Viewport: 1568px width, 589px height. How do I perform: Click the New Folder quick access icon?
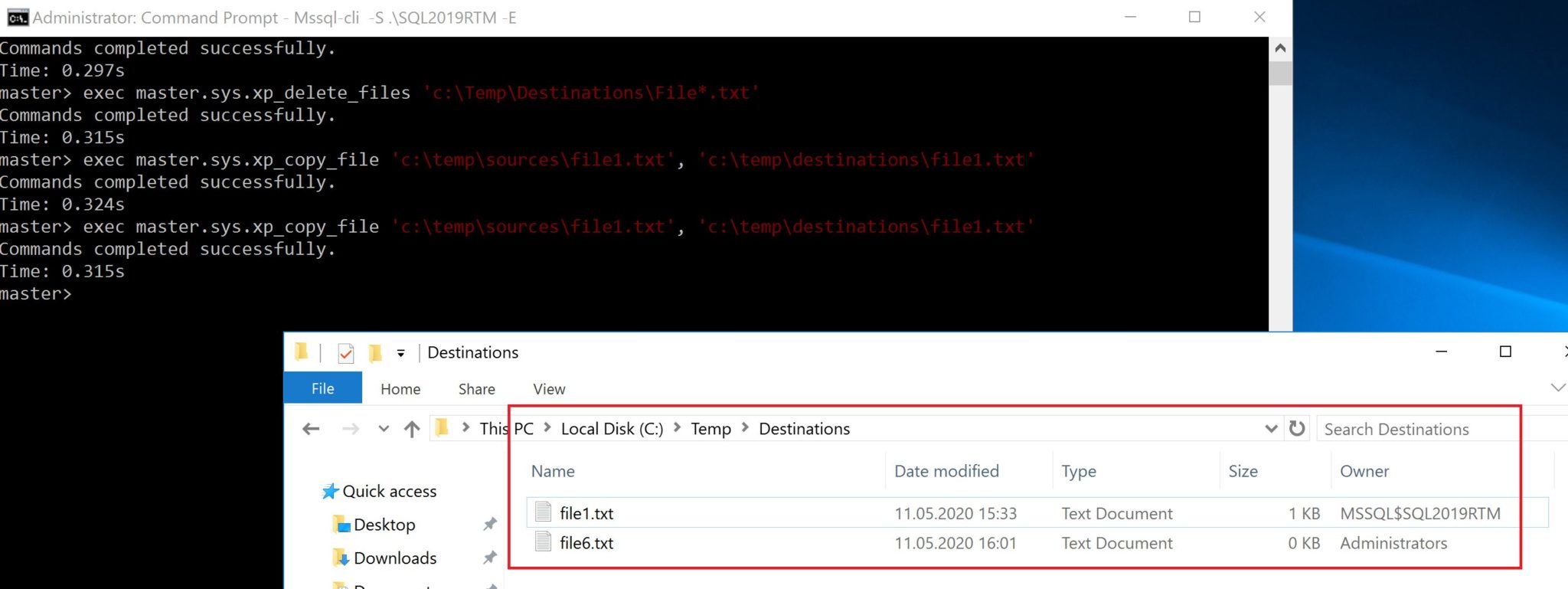(x=375, y=353)
